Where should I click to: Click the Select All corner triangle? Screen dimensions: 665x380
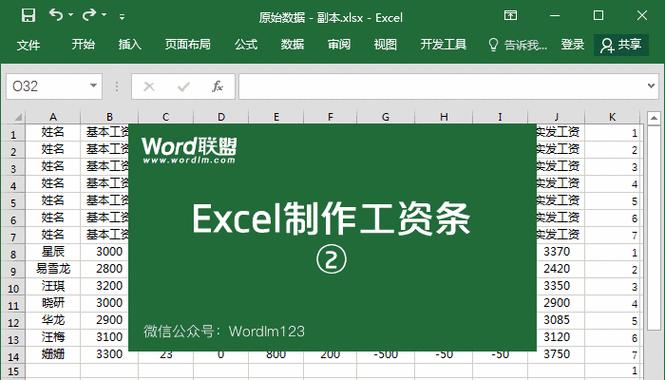tap(18, 117)
